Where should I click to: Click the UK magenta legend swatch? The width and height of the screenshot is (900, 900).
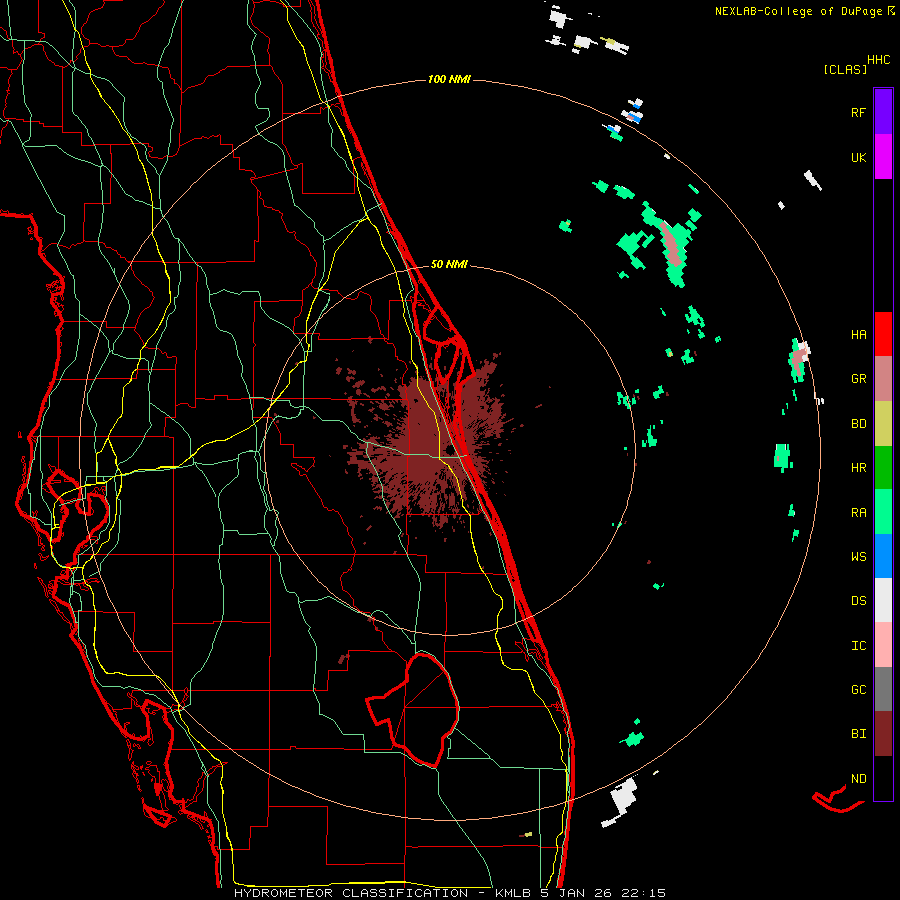pyautogui.click(x=883, y=157)
